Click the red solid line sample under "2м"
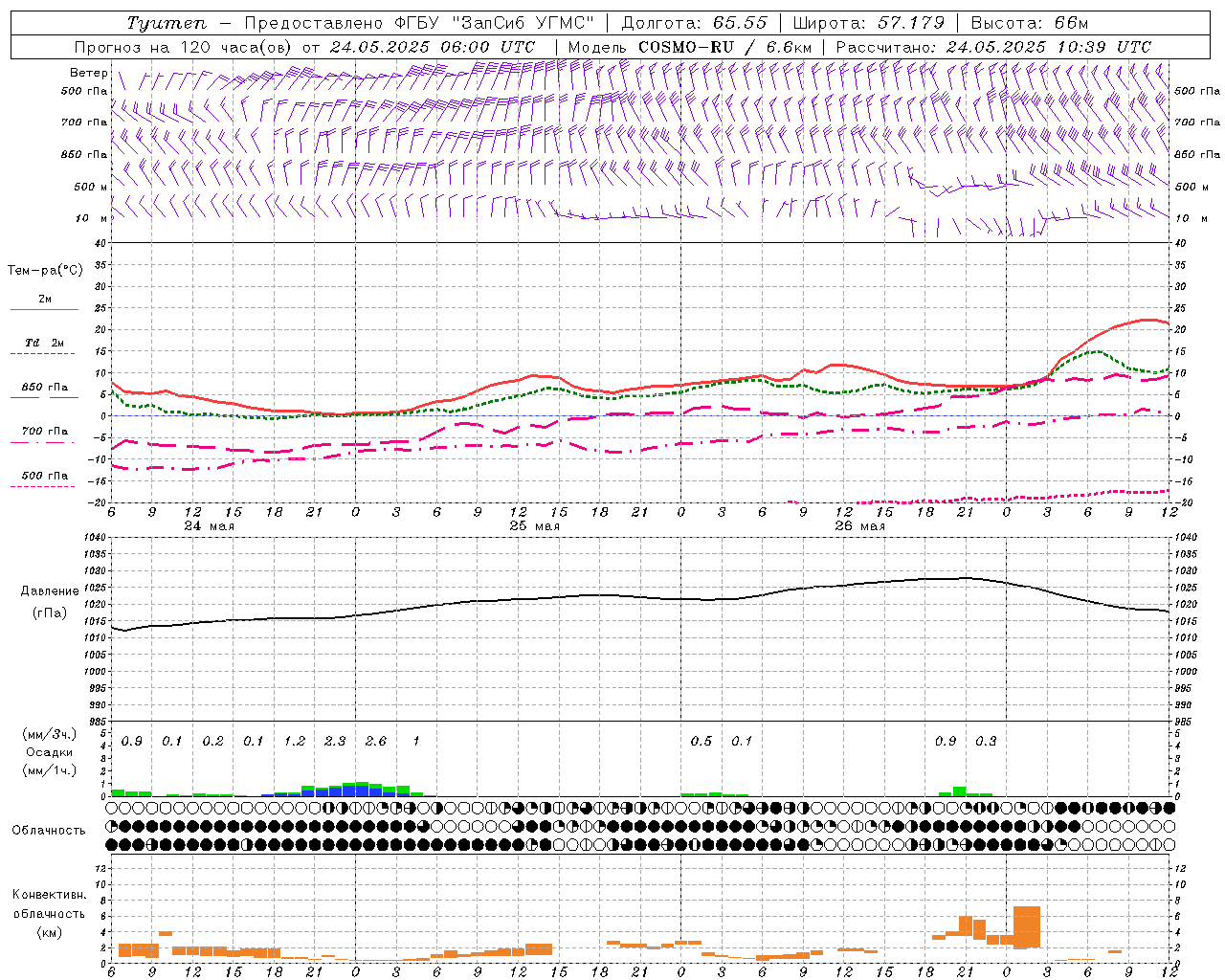 click(x=44, y=310)
